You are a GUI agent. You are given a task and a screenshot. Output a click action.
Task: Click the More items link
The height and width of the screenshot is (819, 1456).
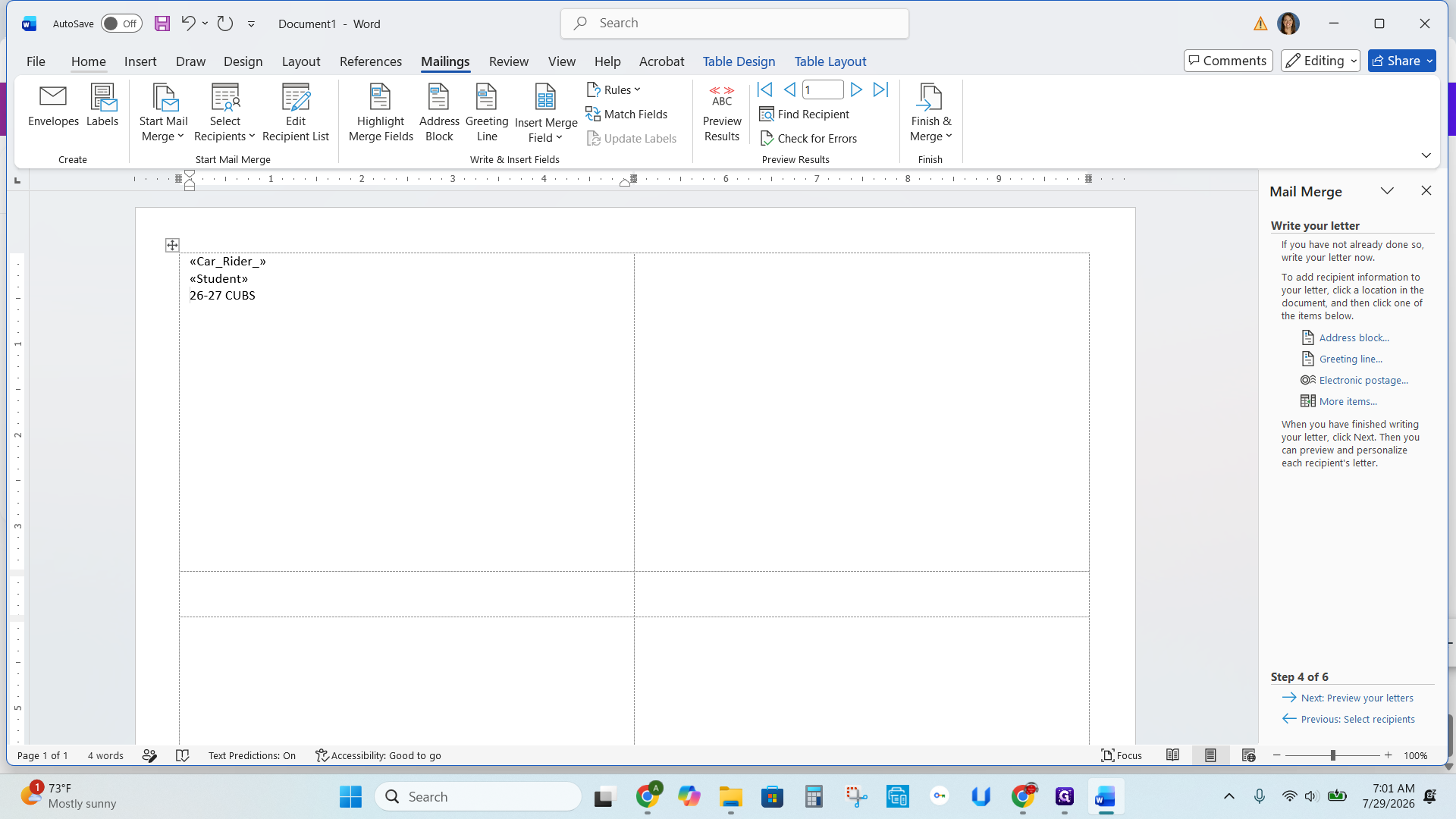tap(1348, 401)
